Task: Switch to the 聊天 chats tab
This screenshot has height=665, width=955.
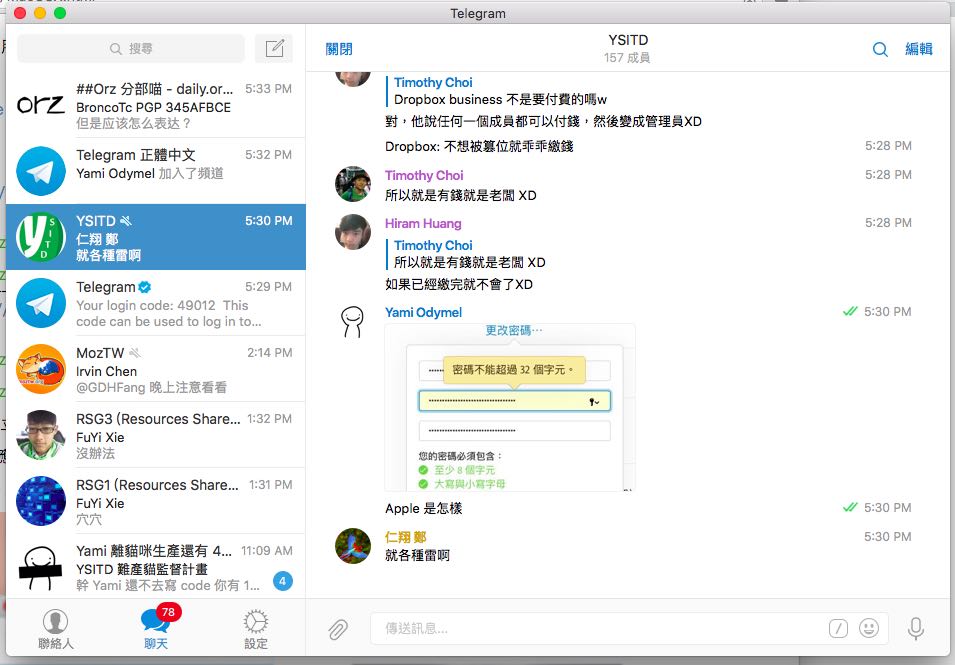Action: click(156, 629)
